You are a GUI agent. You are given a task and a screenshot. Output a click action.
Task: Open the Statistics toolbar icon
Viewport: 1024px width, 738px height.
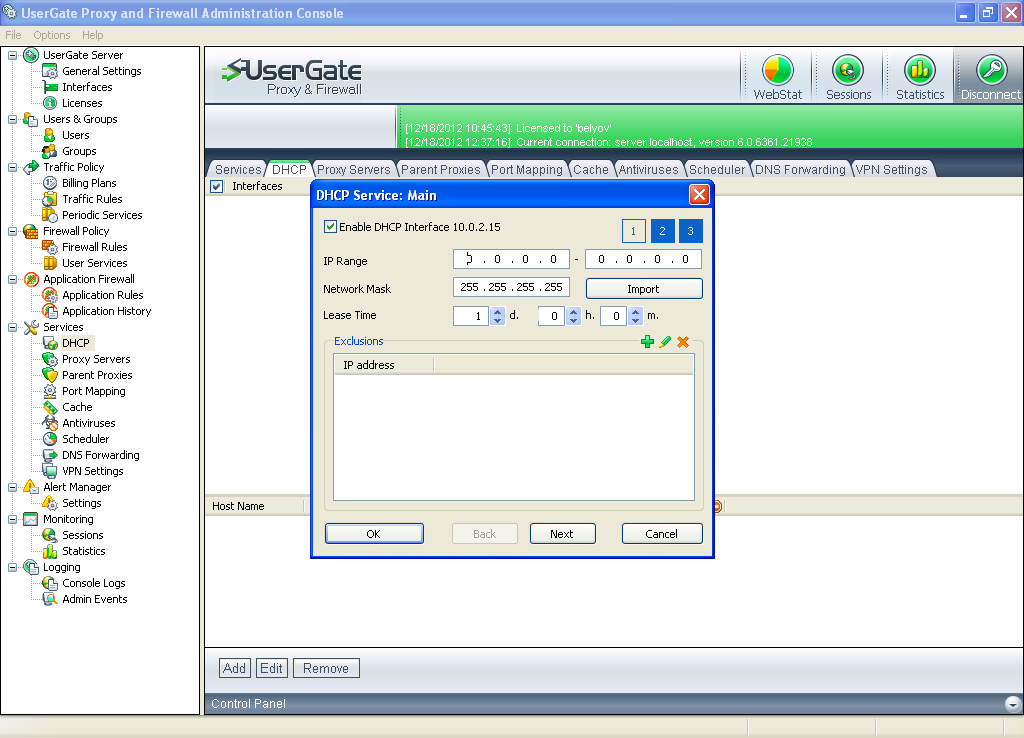tap(920, 76)
